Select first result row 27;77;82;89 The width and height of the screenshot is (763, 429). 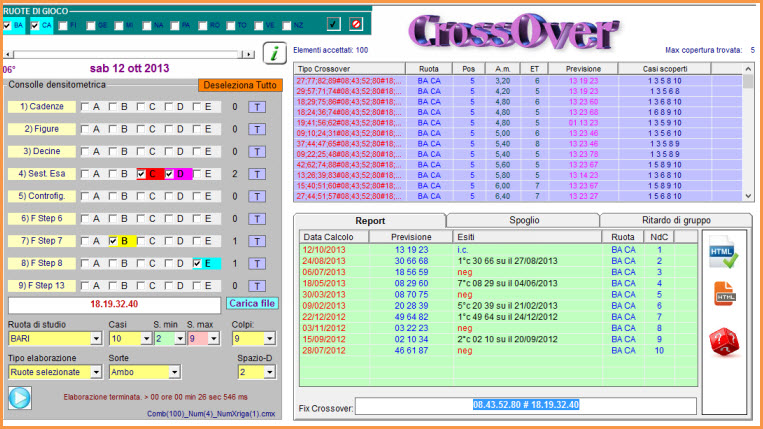[x=518, y=81]
